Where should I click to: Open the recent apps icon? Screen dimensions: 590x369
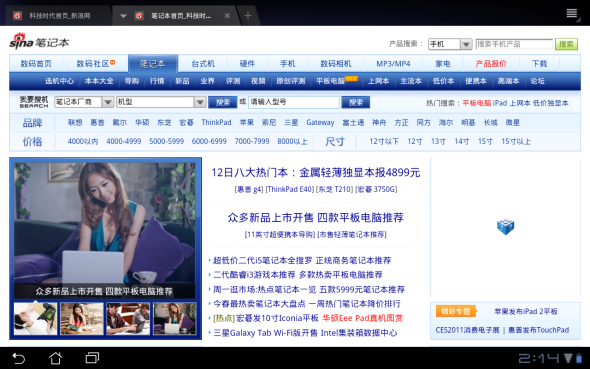pos(92,358)
